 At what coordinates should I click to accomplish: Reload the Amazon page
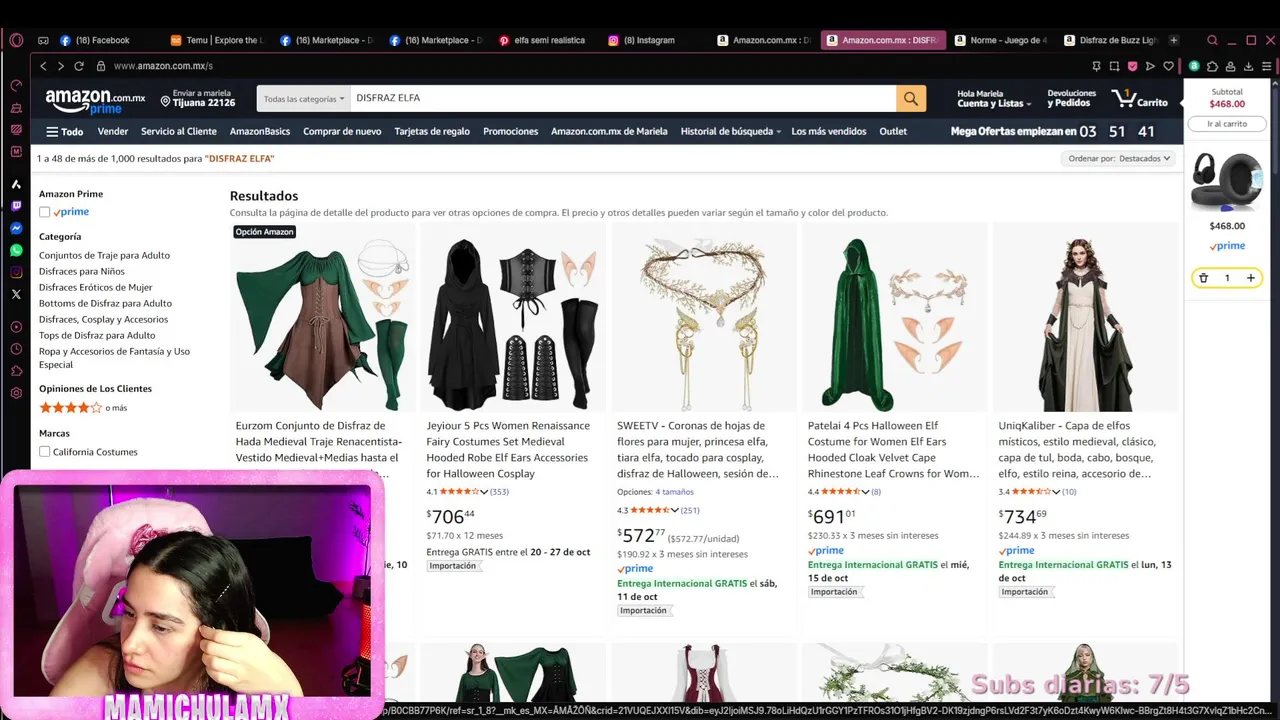coord(79,66)
